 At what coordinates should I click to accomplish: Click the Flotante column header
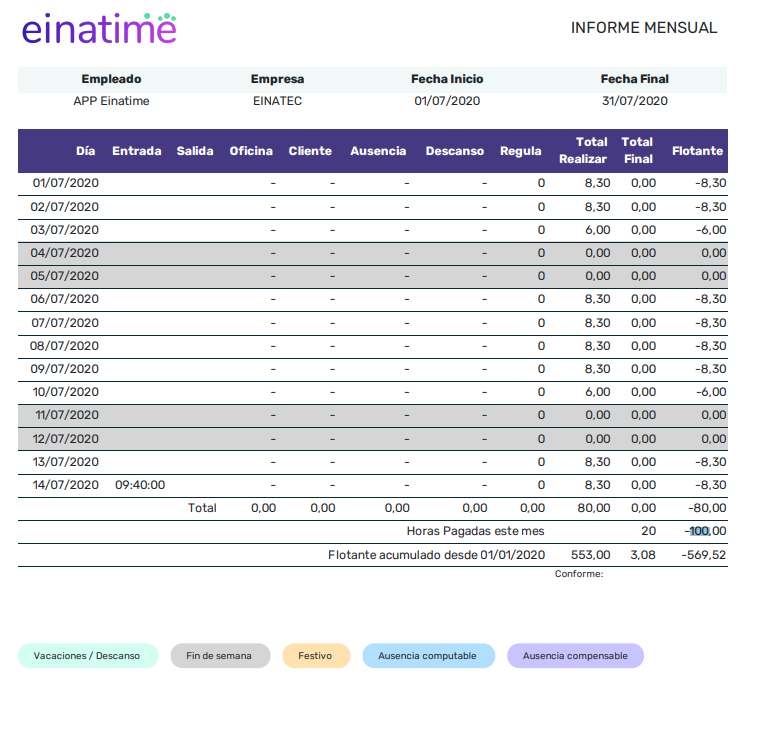697,151
